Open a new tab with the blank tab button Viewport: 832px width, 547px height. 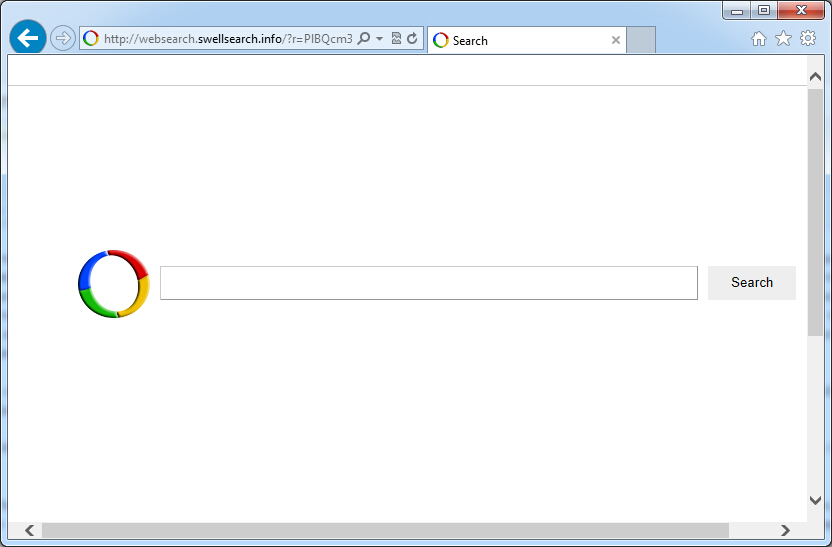tap(641, 40)
